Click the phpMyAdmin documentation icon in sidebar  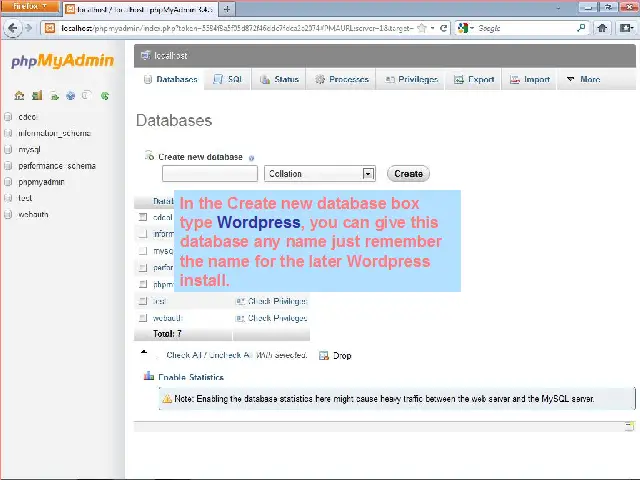pyautogui.click(x=71, y=96)
